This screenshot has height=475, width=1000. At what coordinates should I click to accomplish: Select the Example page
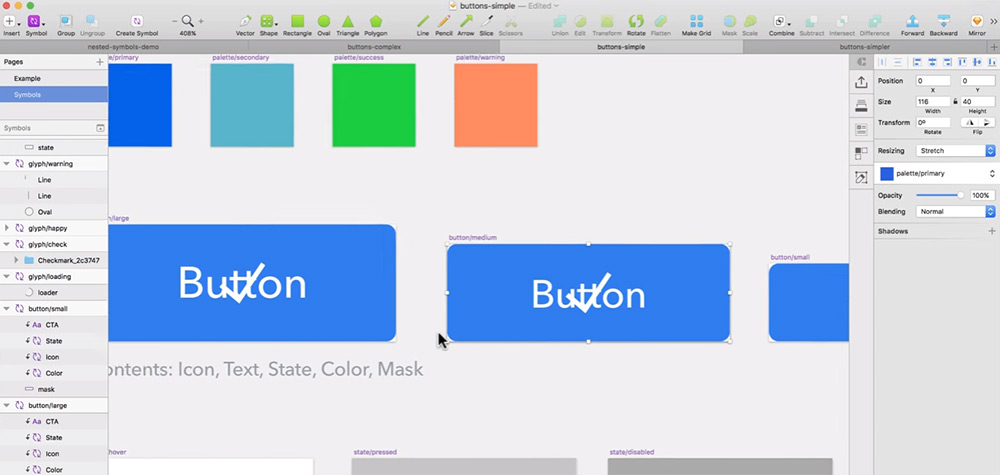[54, 78]
